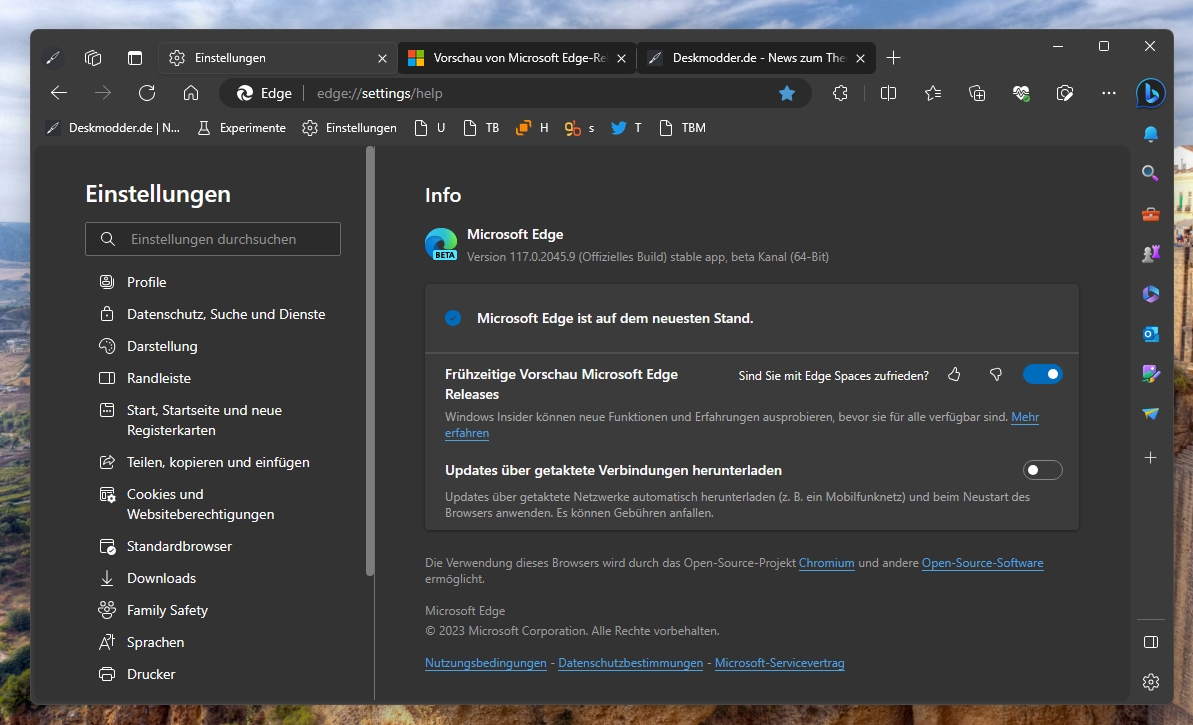Open the Twitter T bookmark
The image size is (1193, 725).
[x=626, y=128]
